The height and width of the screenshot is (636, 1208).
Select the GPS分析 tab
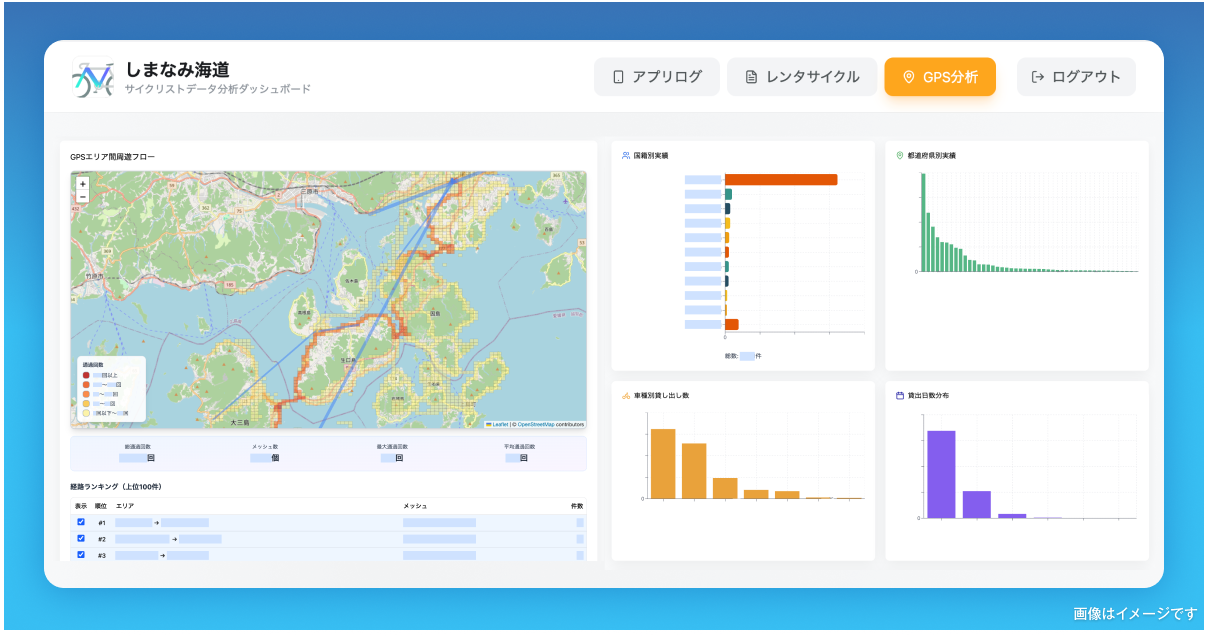[x=940, y=77]
